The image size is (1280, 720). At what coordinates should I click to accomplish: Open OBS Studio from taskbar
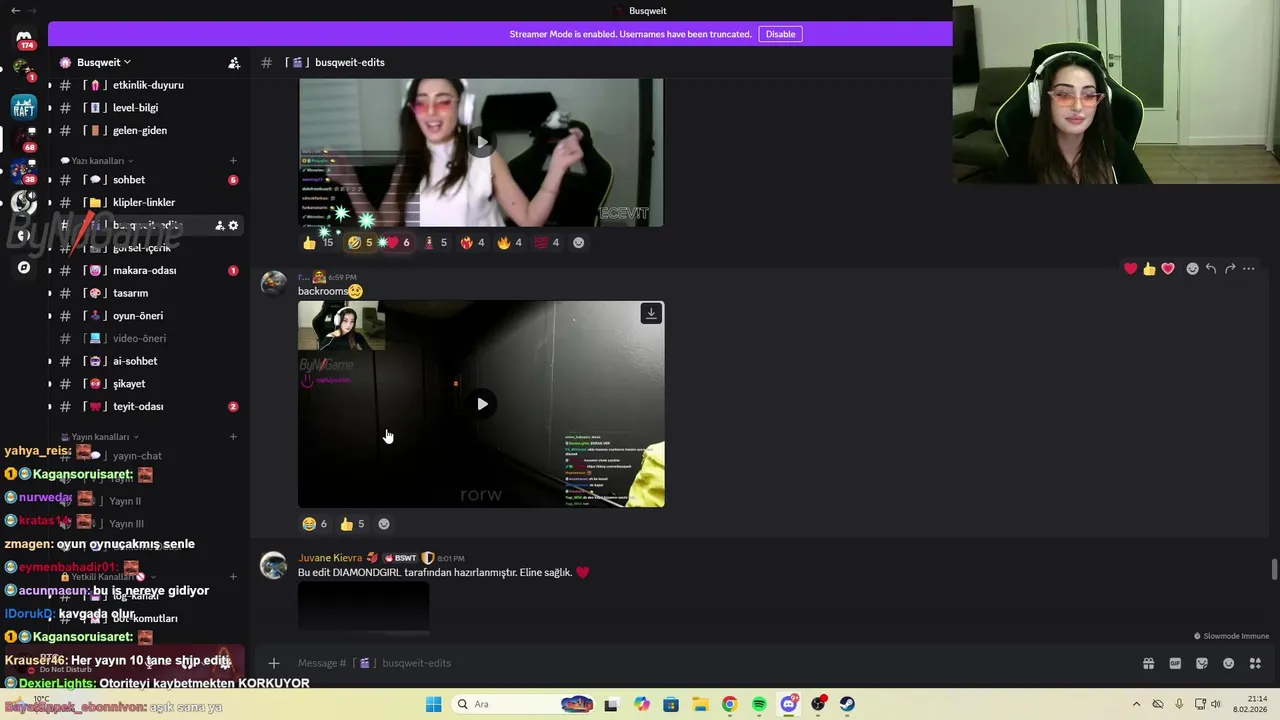point(818,704)
